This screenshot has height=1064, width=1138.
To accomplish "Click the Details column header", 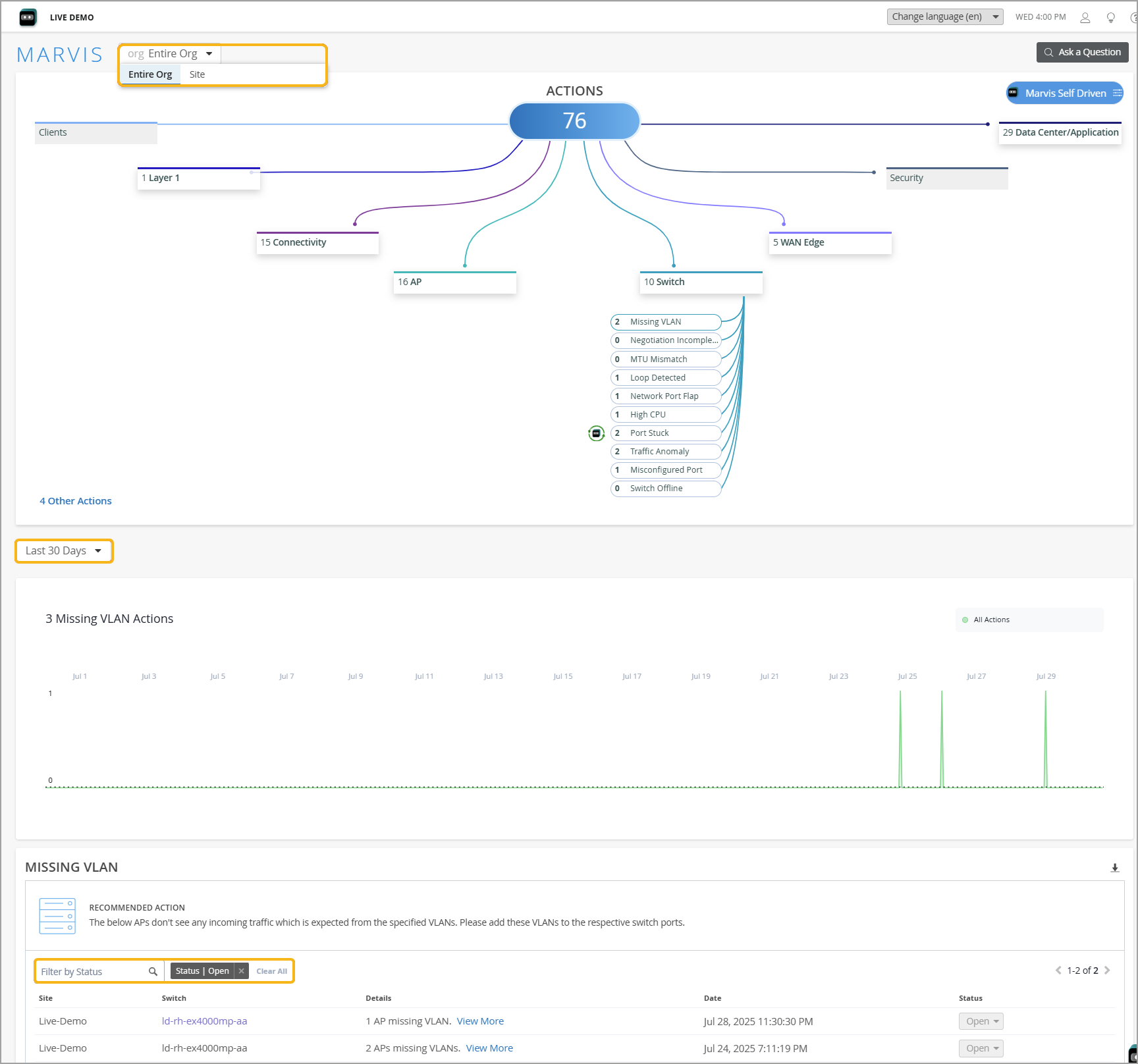I will 378,998.
